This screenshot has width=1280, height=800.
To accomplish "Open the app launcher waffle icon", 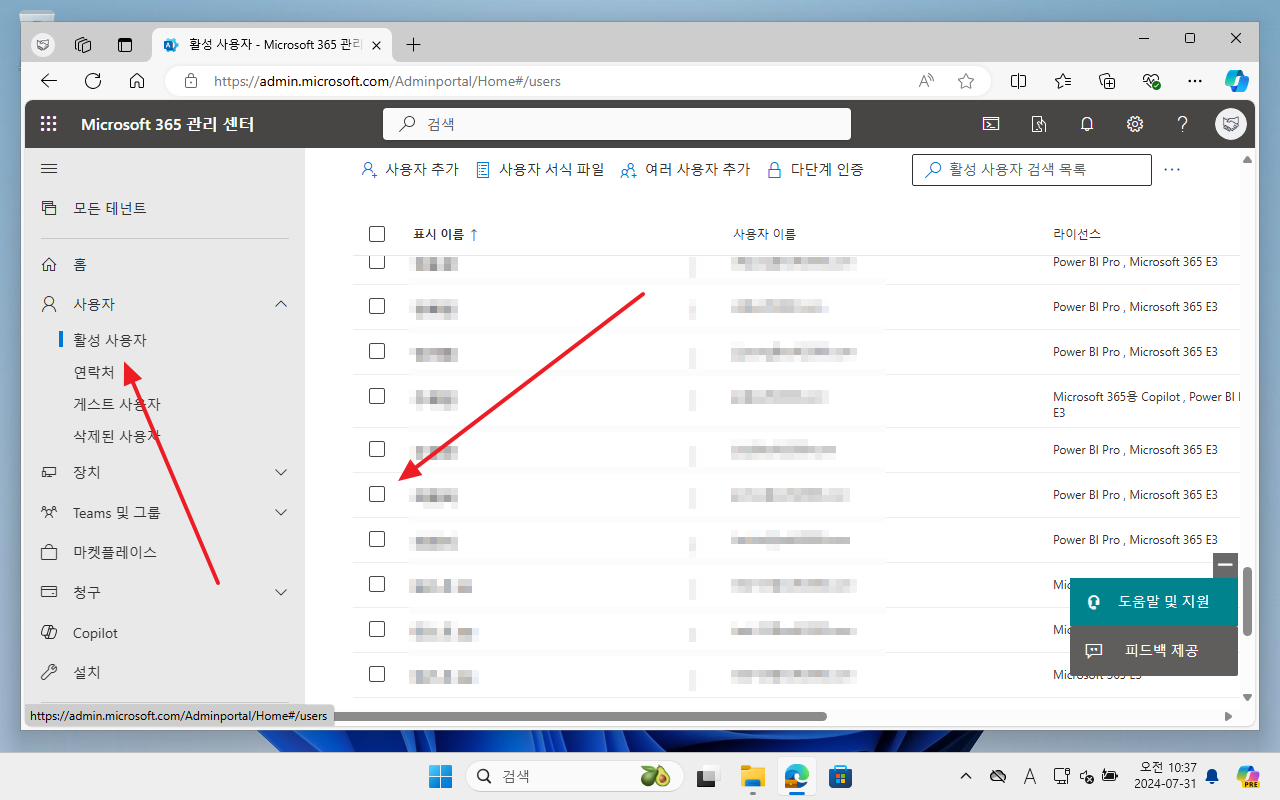I will click(48, 124).
